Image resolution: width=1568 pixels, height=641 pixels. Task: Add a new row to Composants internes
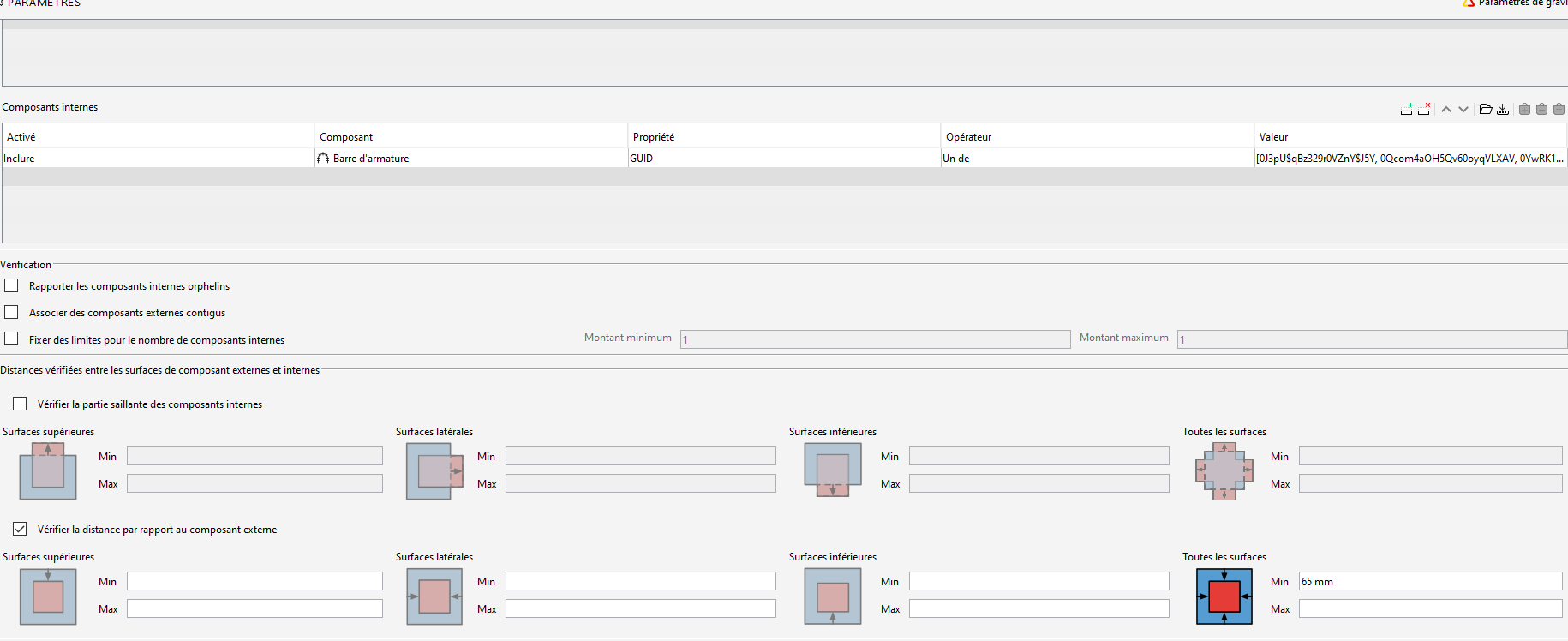1407,109
